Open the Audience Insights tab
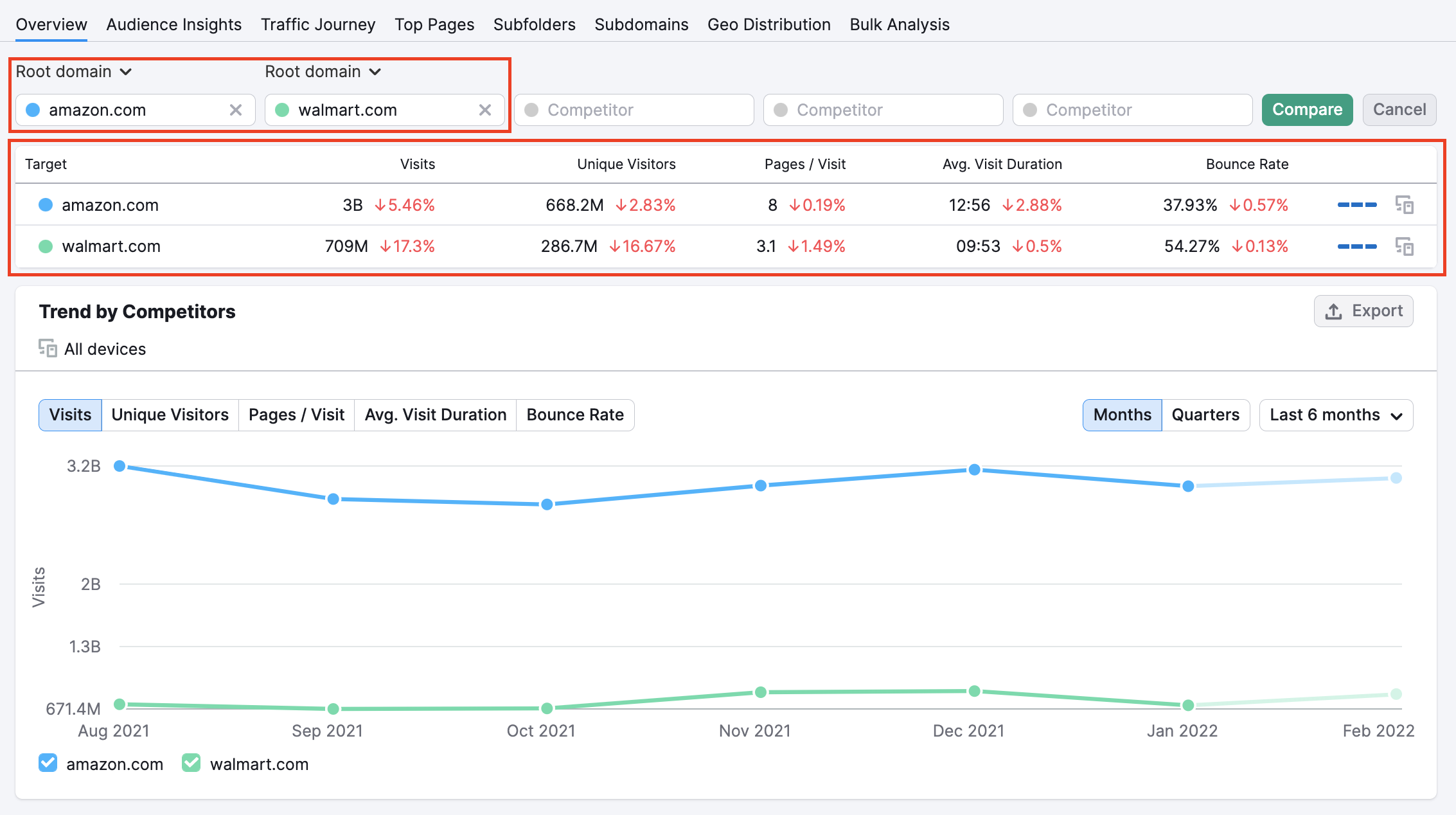Screen dimensions: 1456x815 pos(174,24)
